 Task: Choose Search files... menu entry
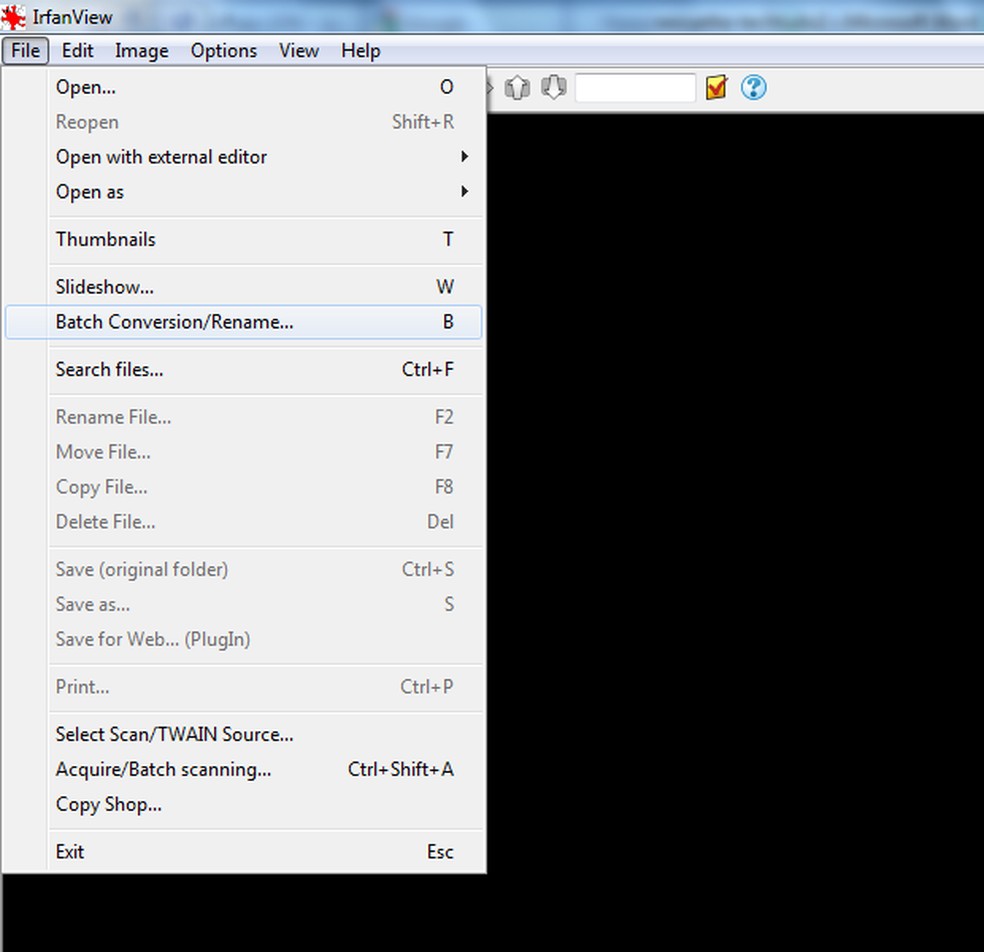click(x=243, y=370)
